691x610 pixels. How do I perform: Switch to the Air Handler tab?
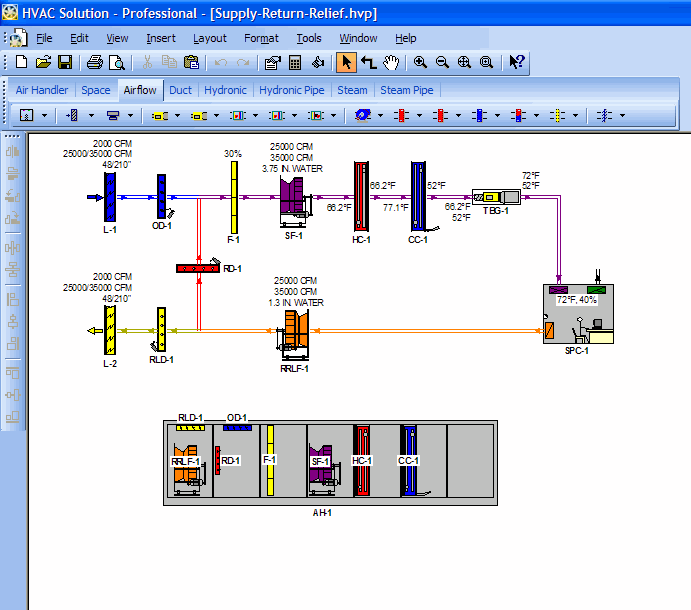(x=42, y=90)
